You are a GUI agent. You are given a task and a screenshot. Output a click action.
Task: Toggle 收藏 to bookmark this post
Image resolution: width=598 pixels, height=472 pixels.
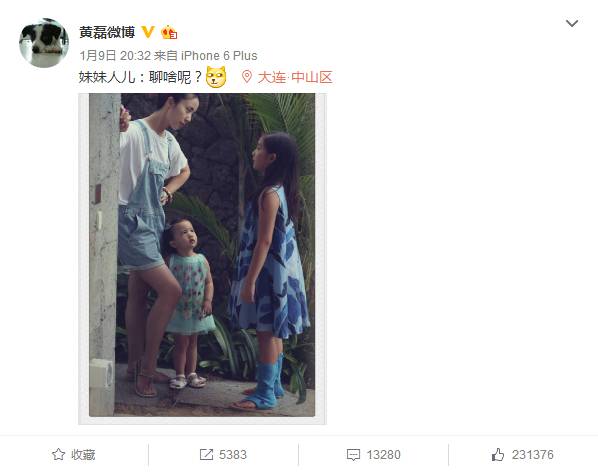click(x=74, y=454)
